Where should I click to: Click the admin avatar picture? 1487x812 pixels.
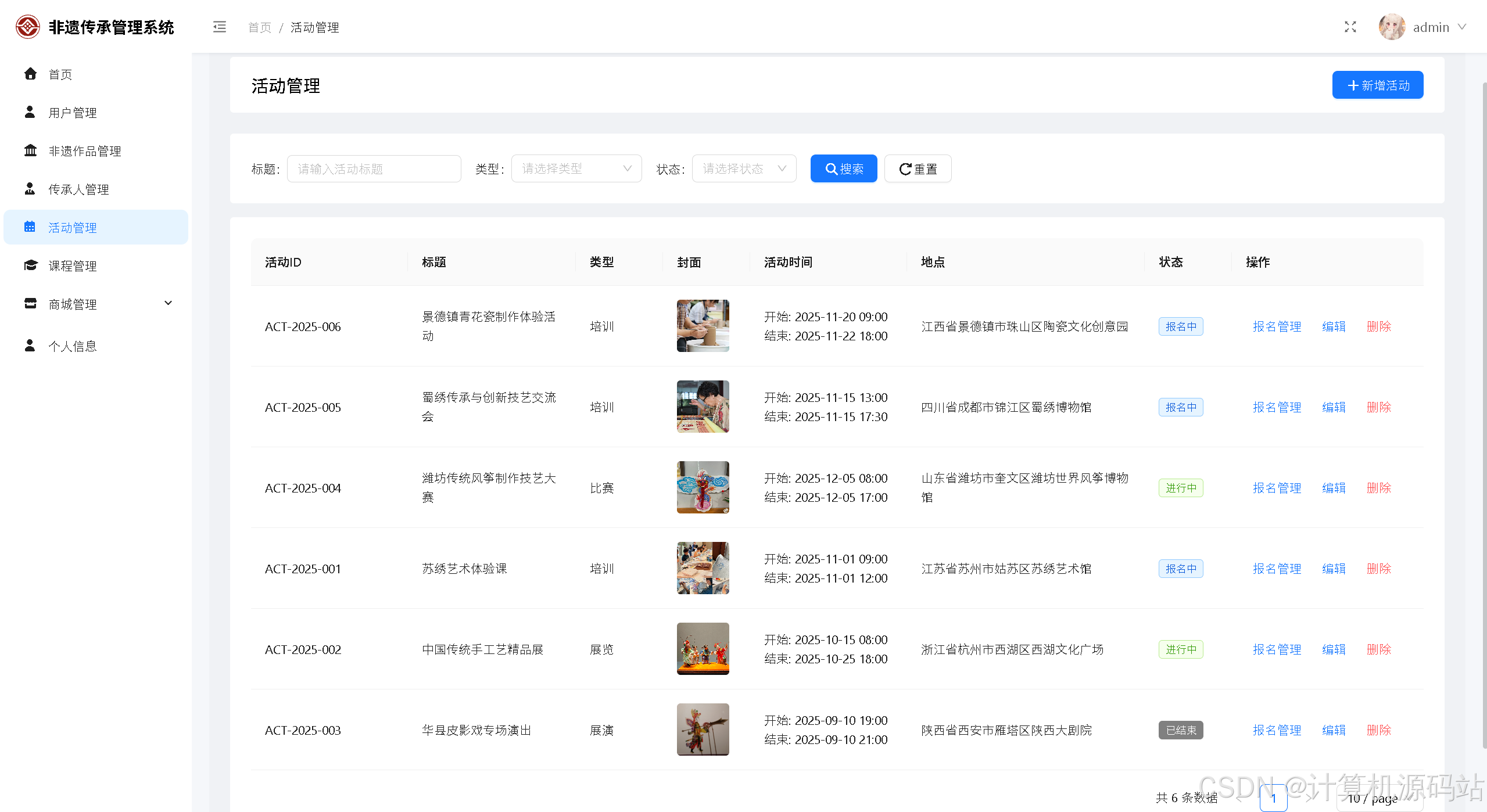pos(1391,27)
